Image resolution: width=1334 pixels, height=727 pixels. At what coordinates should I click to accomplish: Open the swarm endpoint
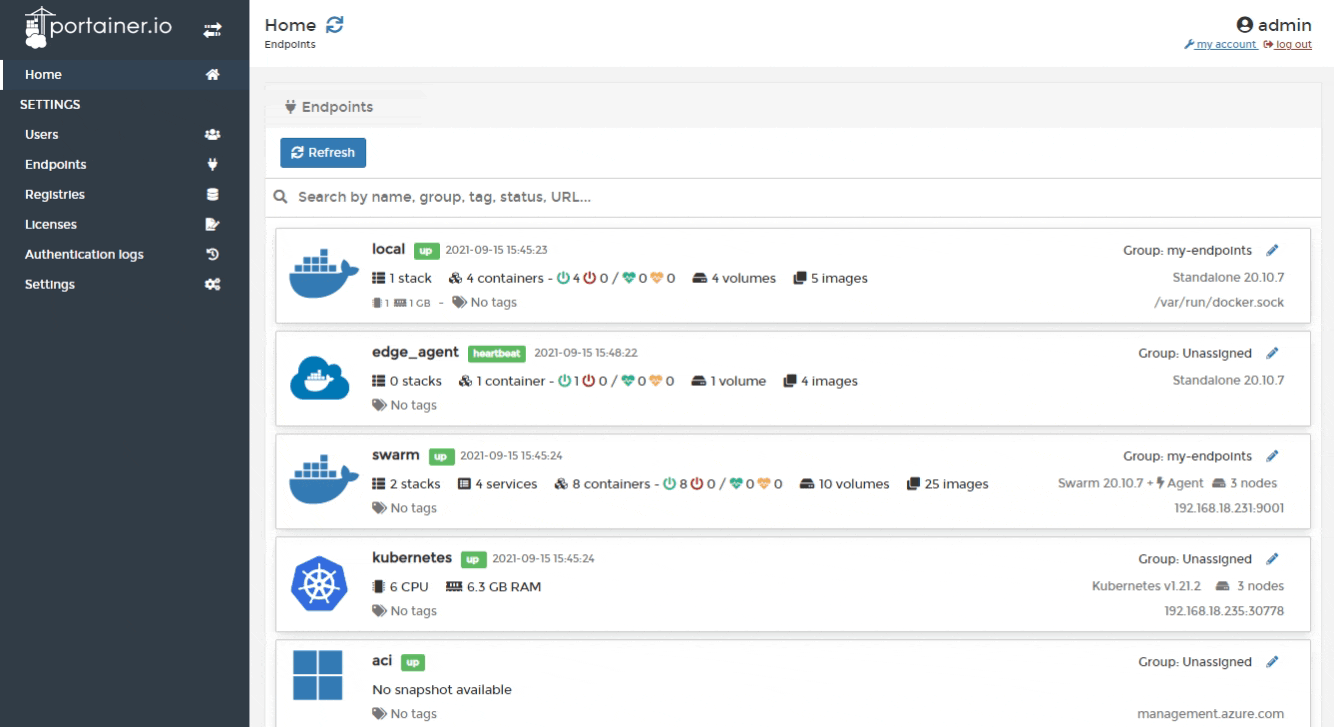[x=793, y=482]
